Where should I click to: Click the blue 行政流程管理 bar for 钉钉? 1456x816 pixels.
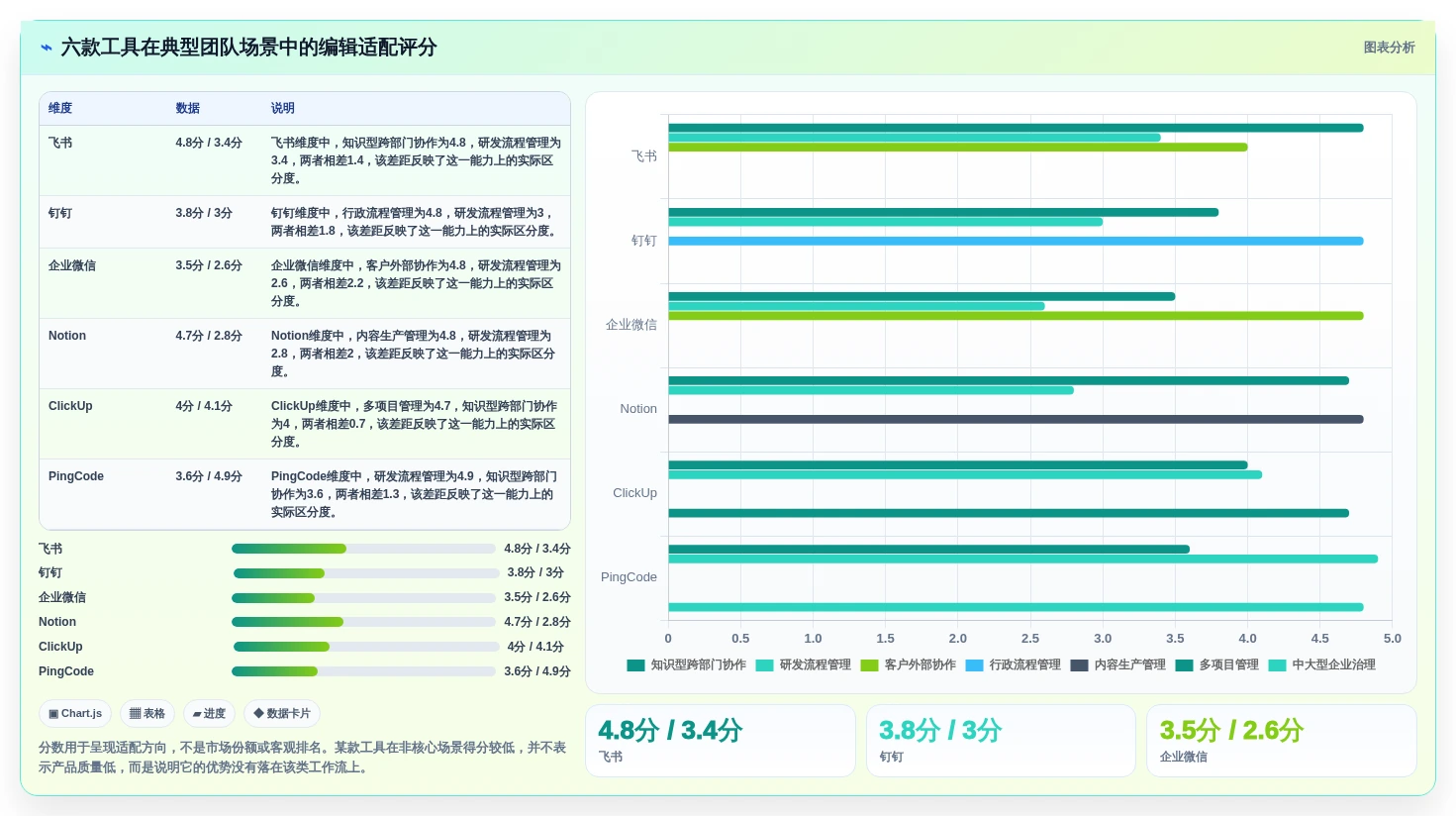1016,241
